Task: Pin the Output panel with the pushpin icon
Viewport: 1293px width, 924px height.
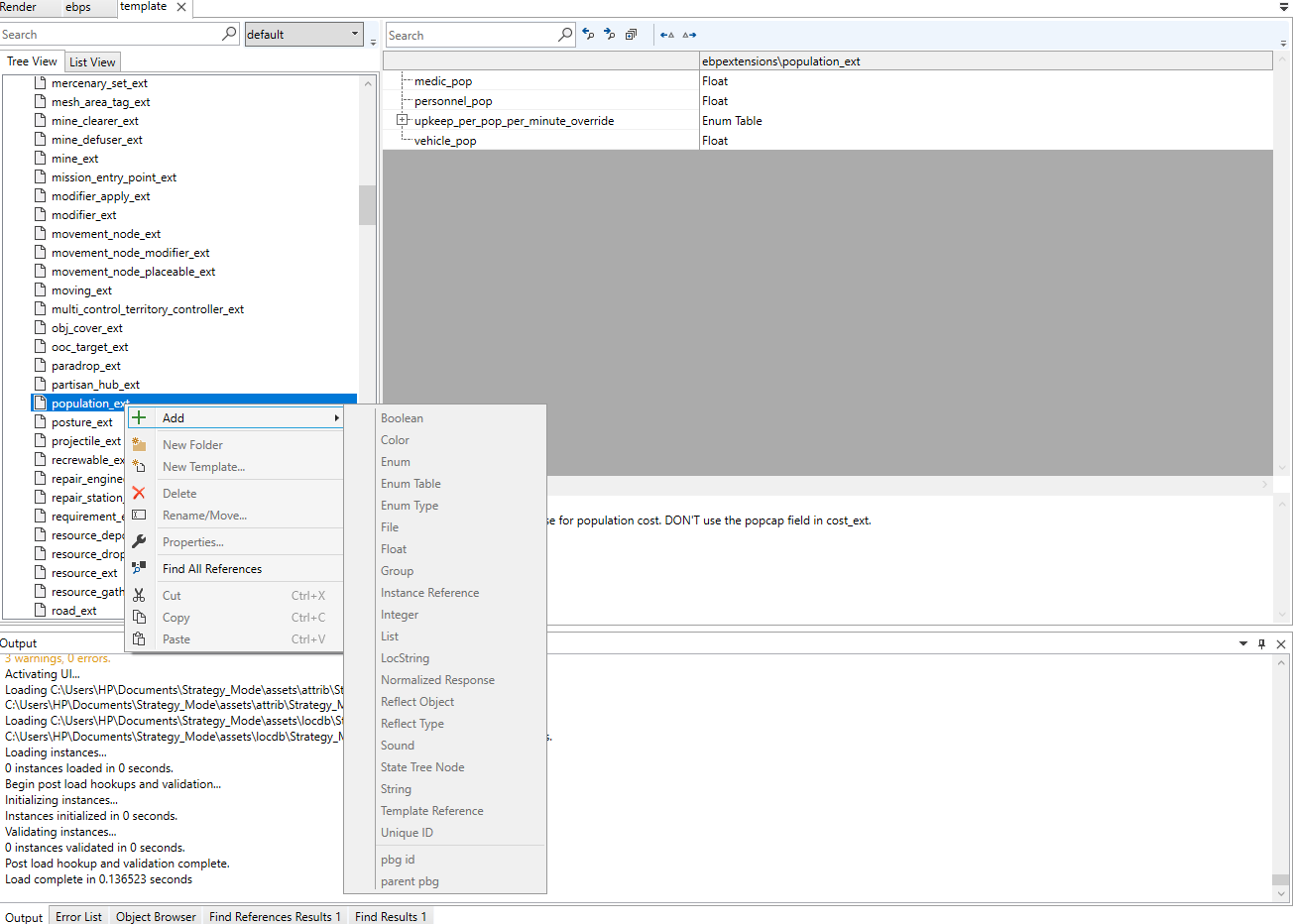Action: click(1261, 643)
